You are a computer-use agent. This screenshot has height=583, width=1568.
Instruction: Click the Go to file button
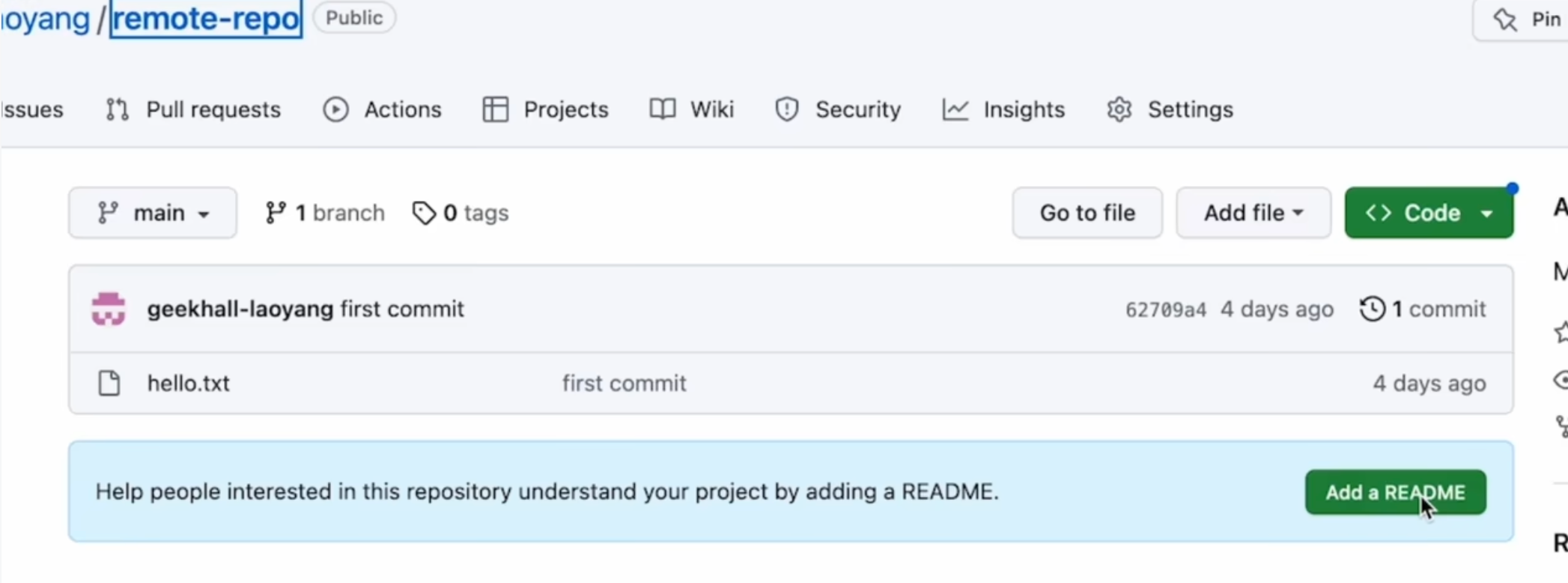(1087, 213)
